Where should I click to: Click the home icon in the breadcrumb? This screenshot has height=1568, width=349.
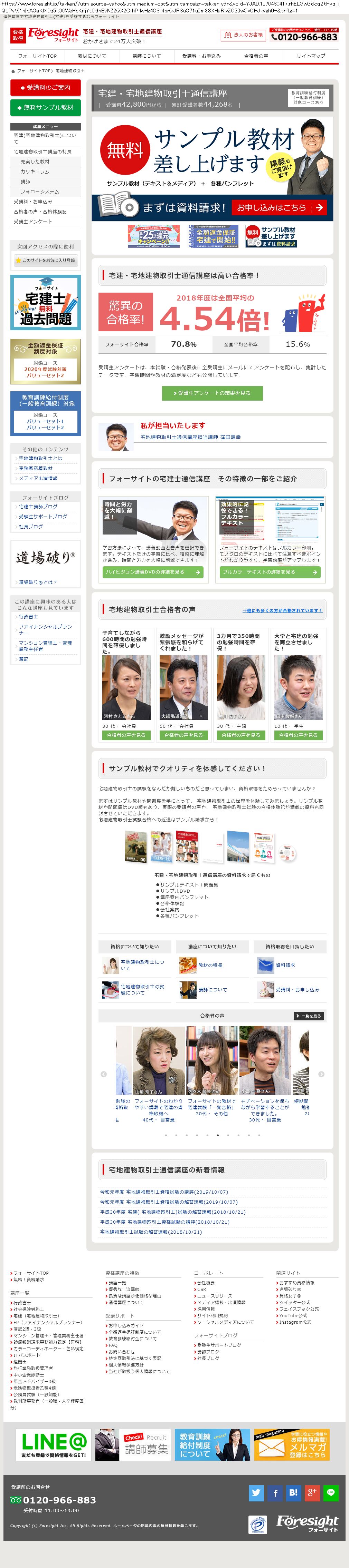pyautogui.click(x=13, y=71)
